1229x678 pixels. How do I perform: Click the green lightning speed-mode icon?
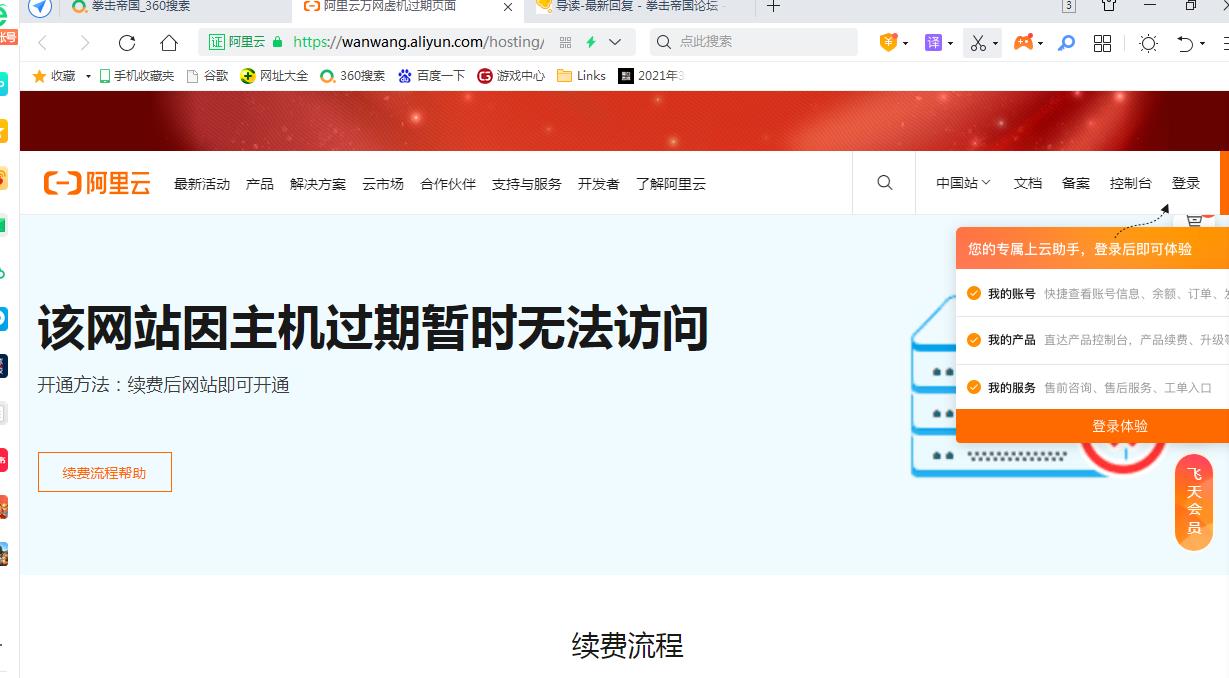(591, 42)
